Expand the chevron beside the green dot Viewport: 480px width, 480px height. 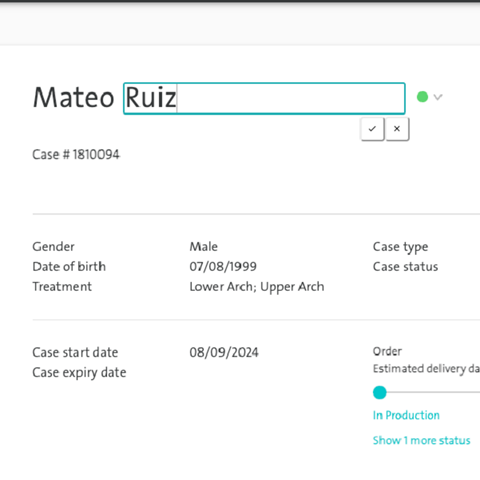click(438, 97)
